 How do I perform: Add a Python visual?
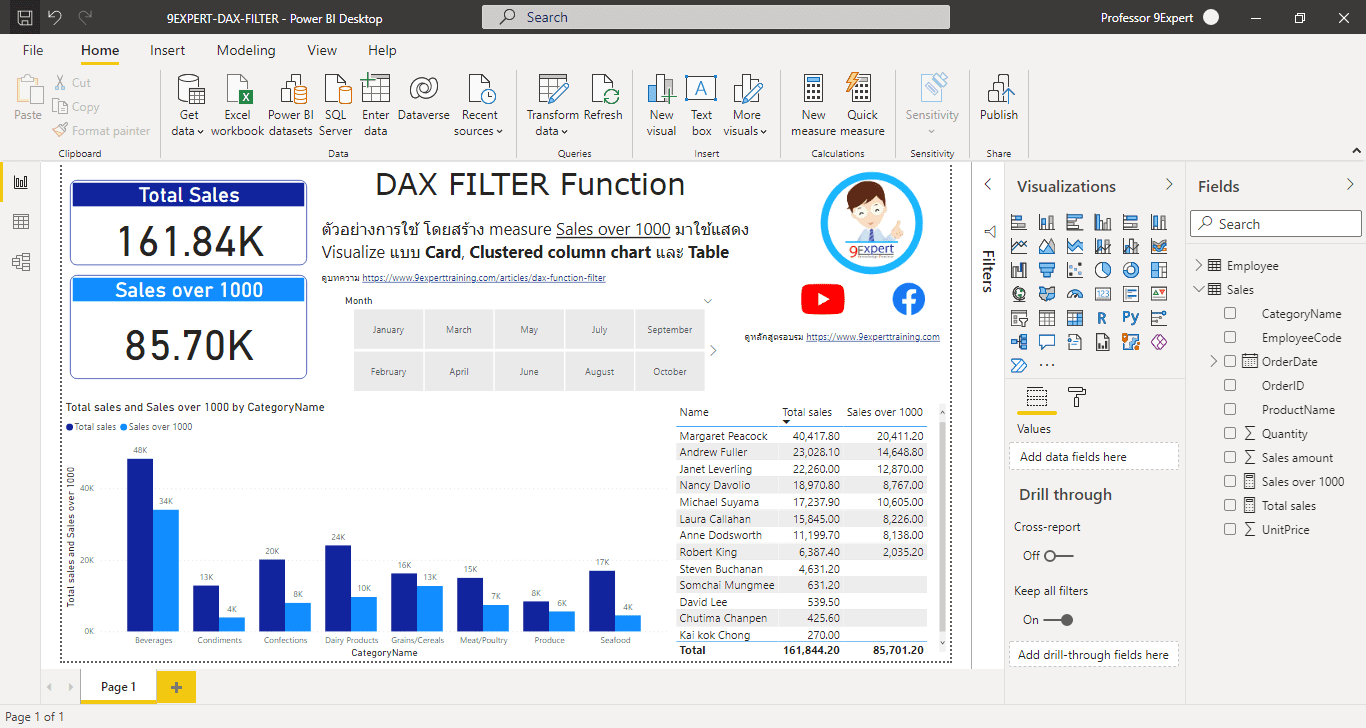(x=1130, y=318)
